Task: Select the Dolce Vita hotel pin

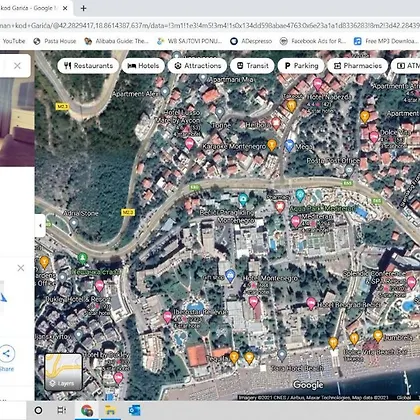Action: pos(374,137)
